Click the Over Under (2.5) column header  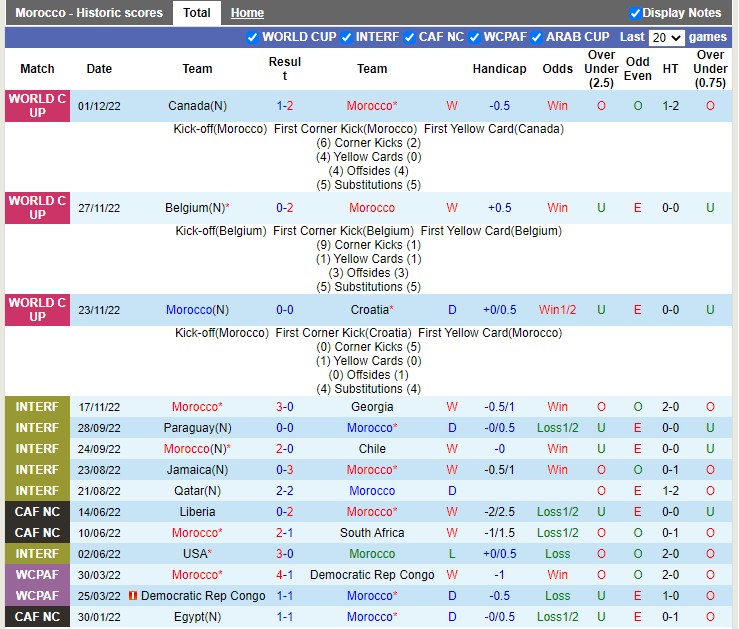(x=601, y=69)
